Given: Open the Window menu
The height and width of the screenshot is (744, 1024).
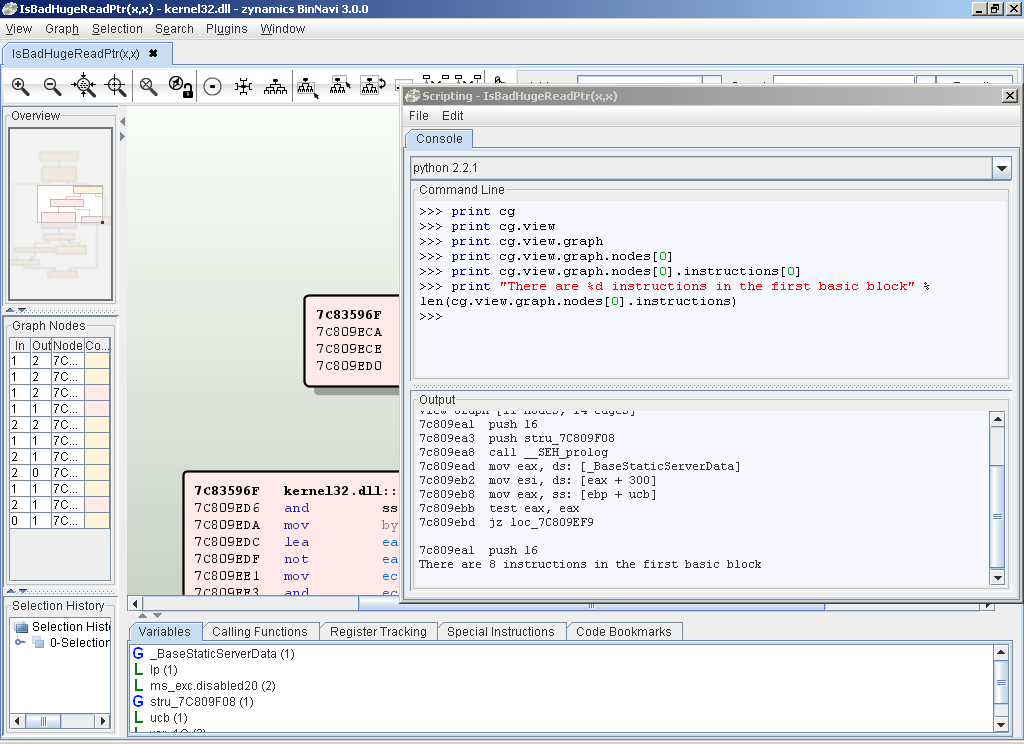Looking at the screenshot, I should (x=283, y=29).
